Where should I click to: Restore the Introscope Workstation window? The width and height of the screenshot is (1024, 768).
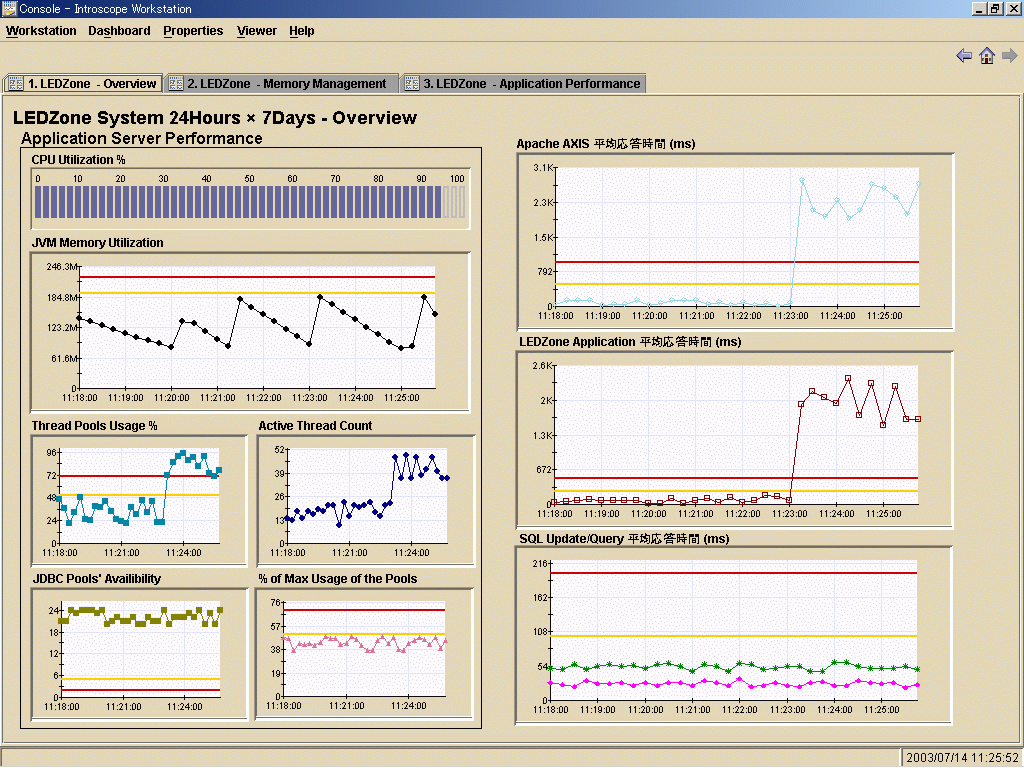click(995, 8)
